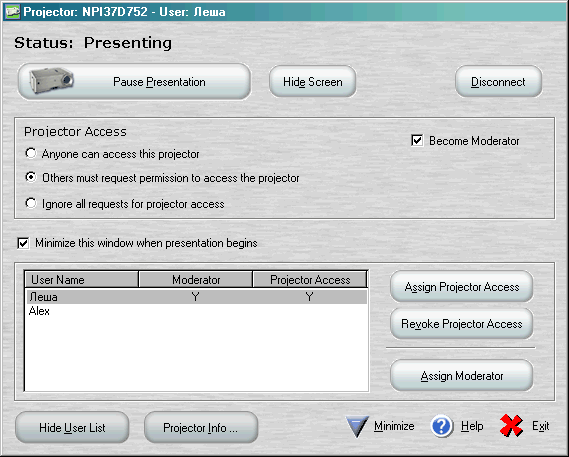
Task: Click the Moderator Y cell for Леша
Action: pyautogui.click(x=195, y=297)
